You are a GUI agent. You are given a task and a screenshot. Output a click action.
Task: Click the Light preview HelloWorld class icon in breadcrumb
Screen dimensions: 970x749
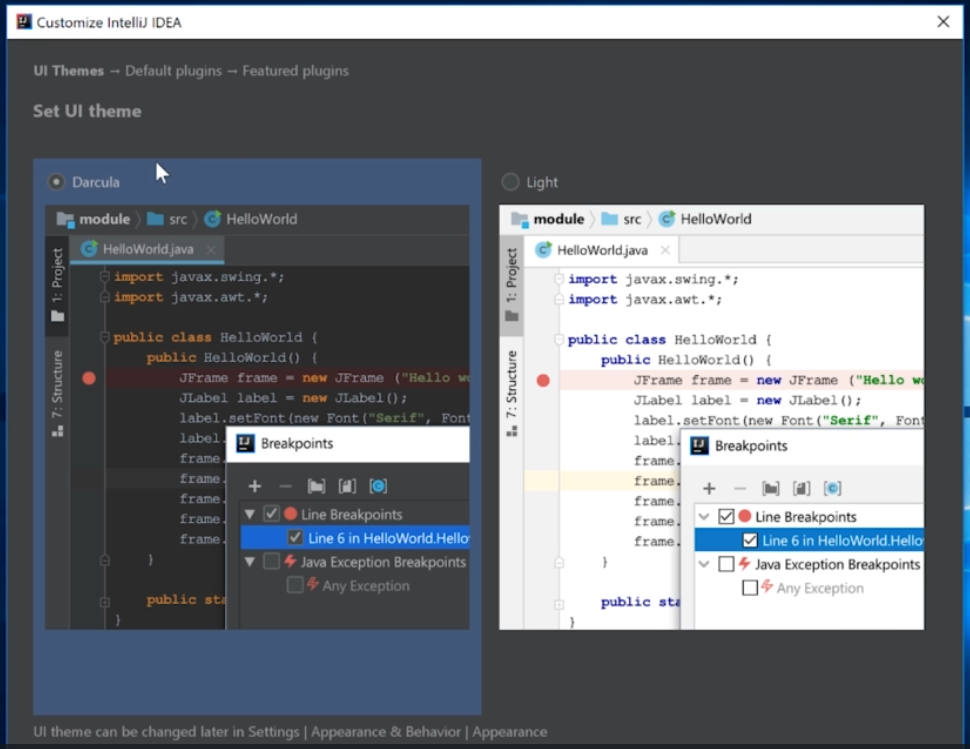point(667,219)
